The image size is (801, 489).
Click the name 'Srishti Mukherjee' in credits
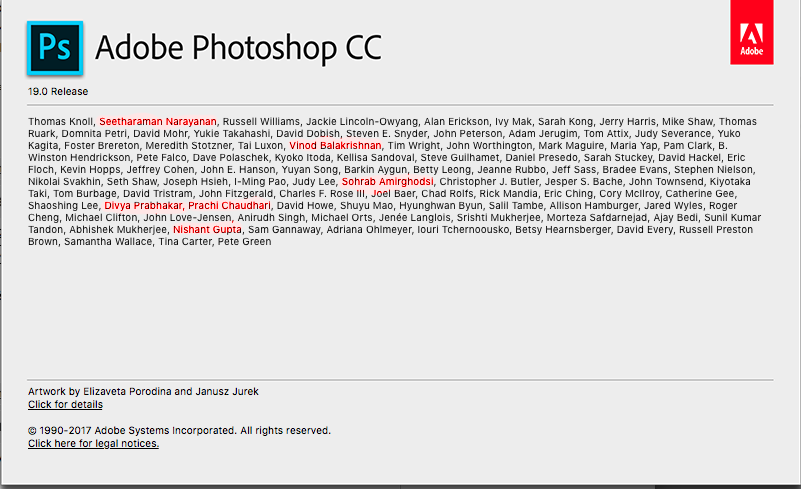click(x=499, y=218)
